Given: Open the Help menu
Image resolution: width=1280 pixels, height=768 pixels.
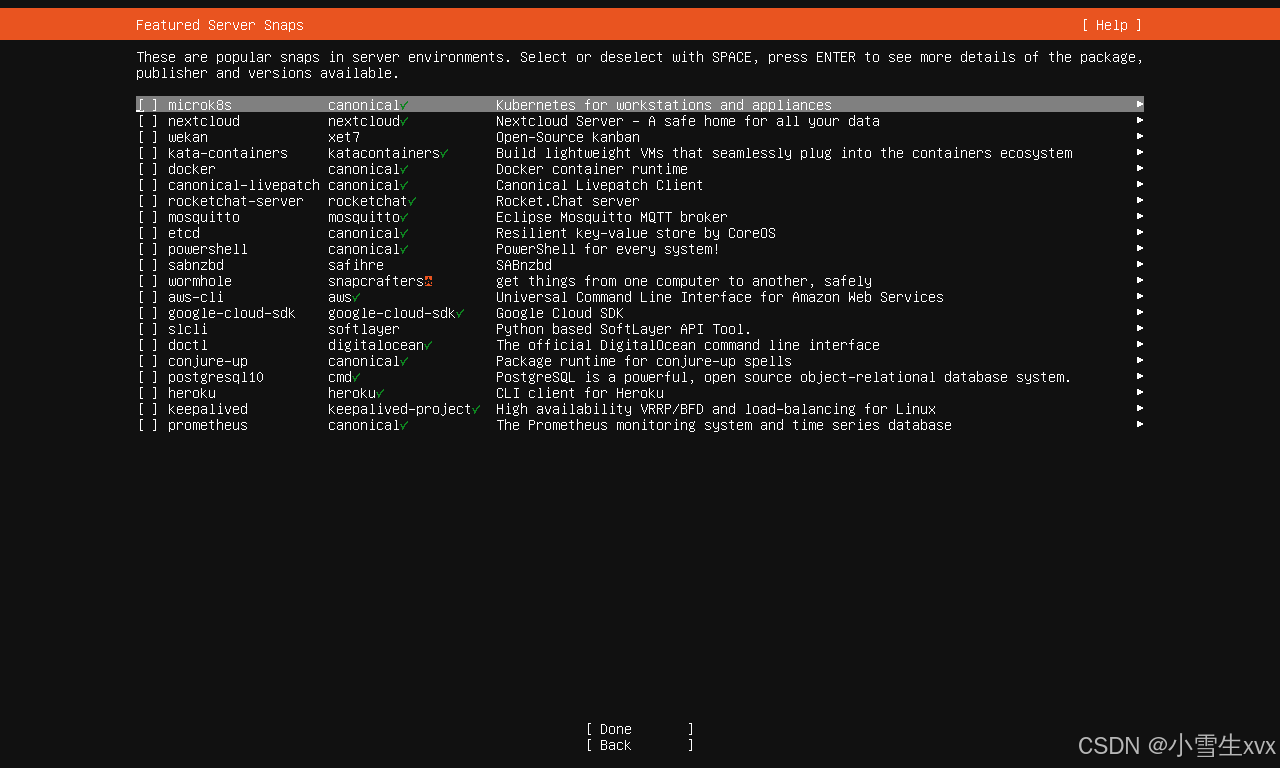Looking at the screenshot, I should (1111, 25).
